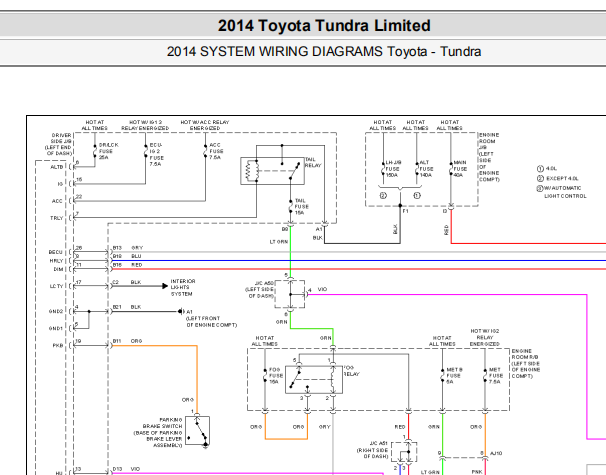Click the J/C A51 junction connector label

(x=372, y=450)
